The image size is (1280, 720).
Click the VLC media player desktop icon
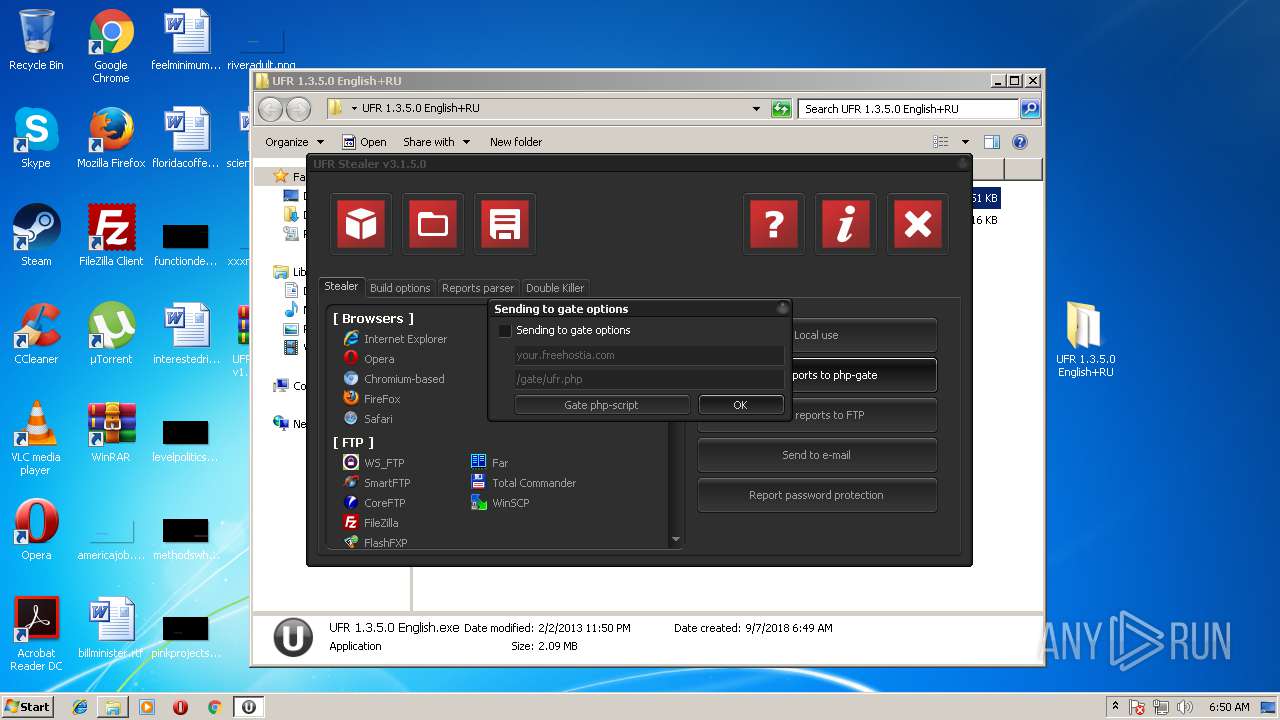point(36,438)
